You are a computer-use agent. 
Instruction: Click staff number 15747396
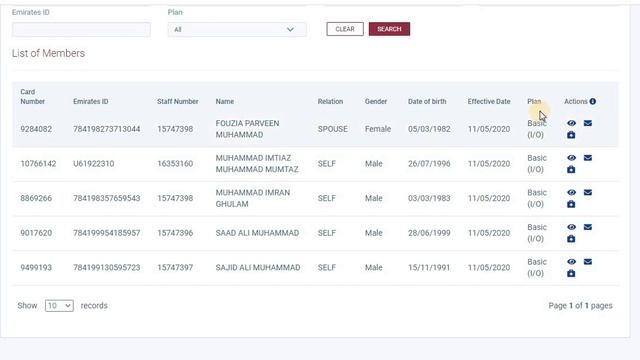pos(175,233)
